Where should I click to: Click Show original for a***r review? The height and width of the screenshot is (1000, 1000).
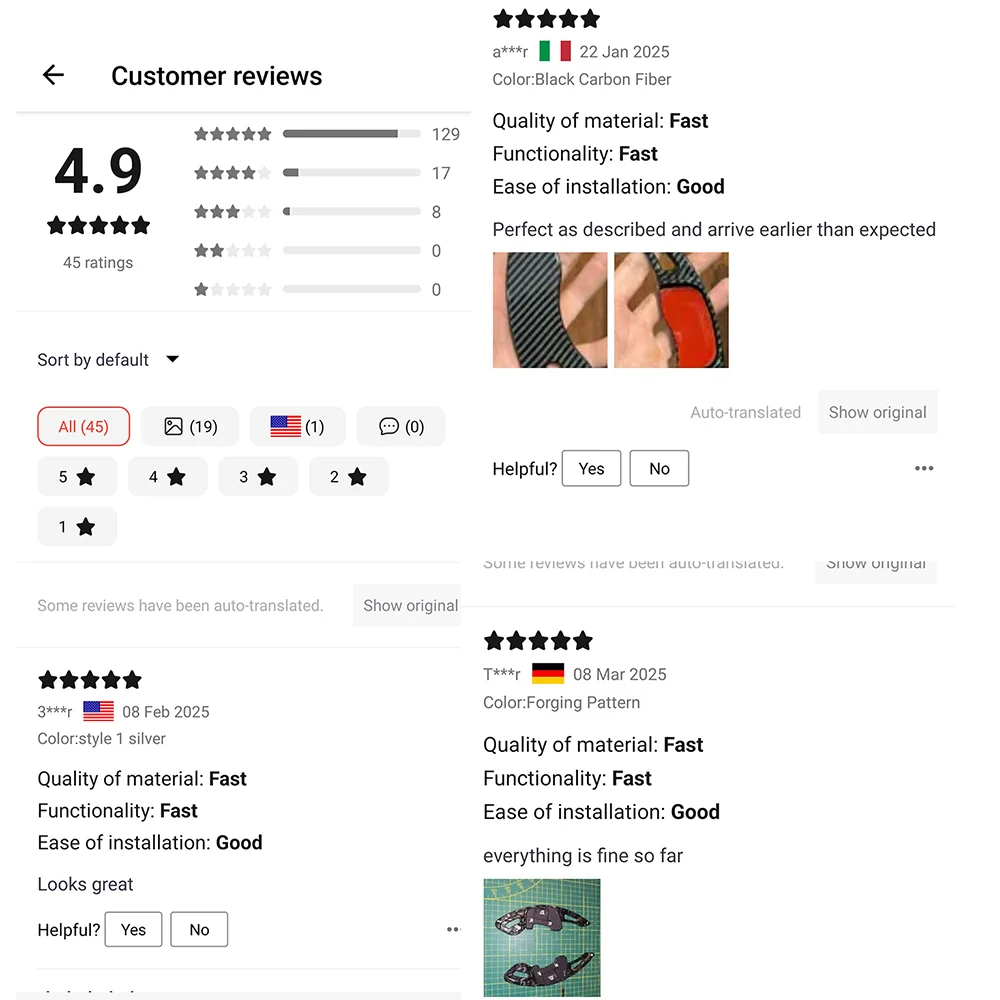877,412
